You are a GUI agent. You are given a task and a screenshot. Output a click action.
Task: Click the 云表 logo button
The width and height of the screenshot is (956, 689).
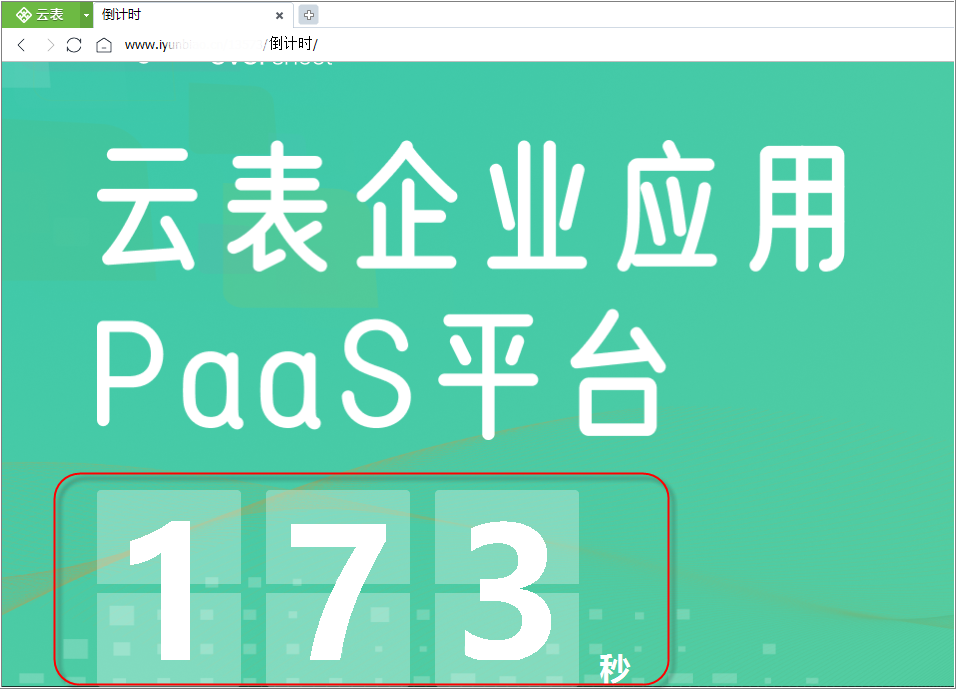[40, 15]
